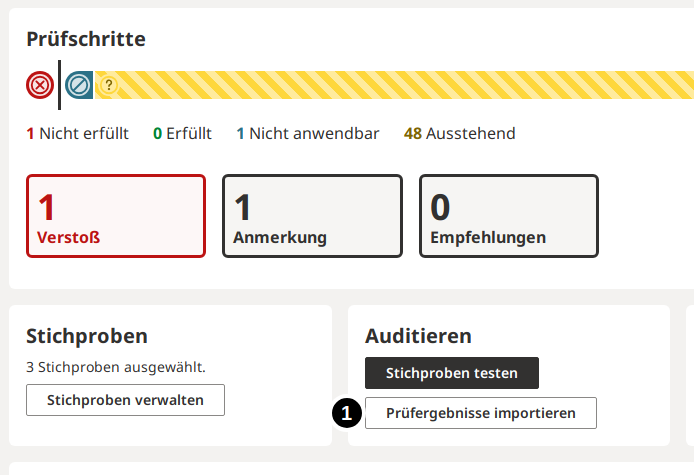Click the blue not-applicable step icon

click(79, 85)
